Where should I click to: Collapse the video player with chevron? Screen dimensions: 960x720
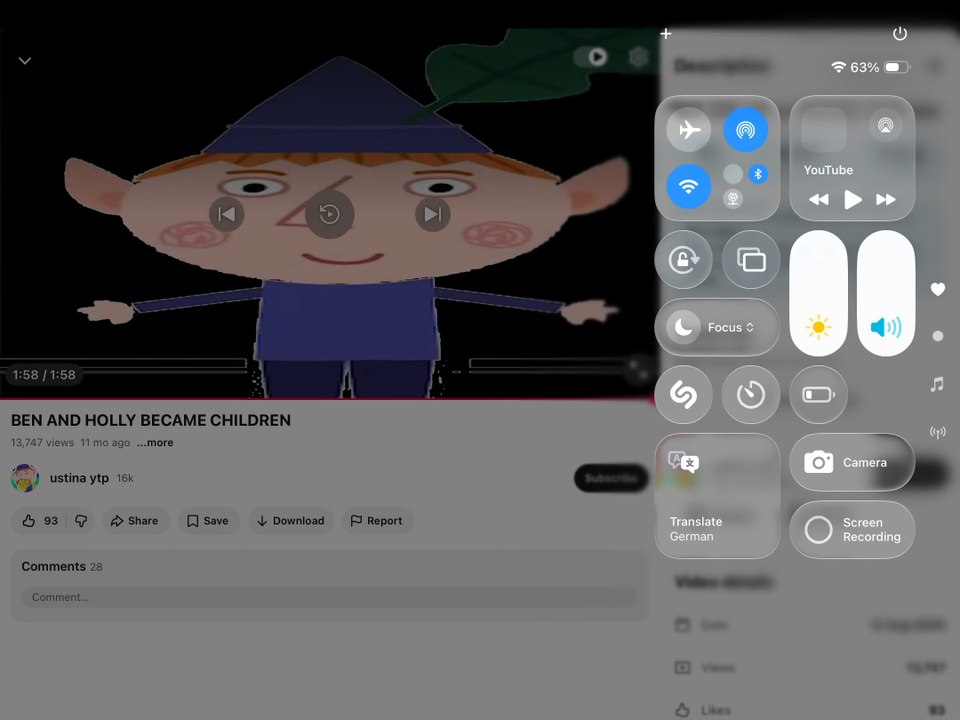point(24,61)
